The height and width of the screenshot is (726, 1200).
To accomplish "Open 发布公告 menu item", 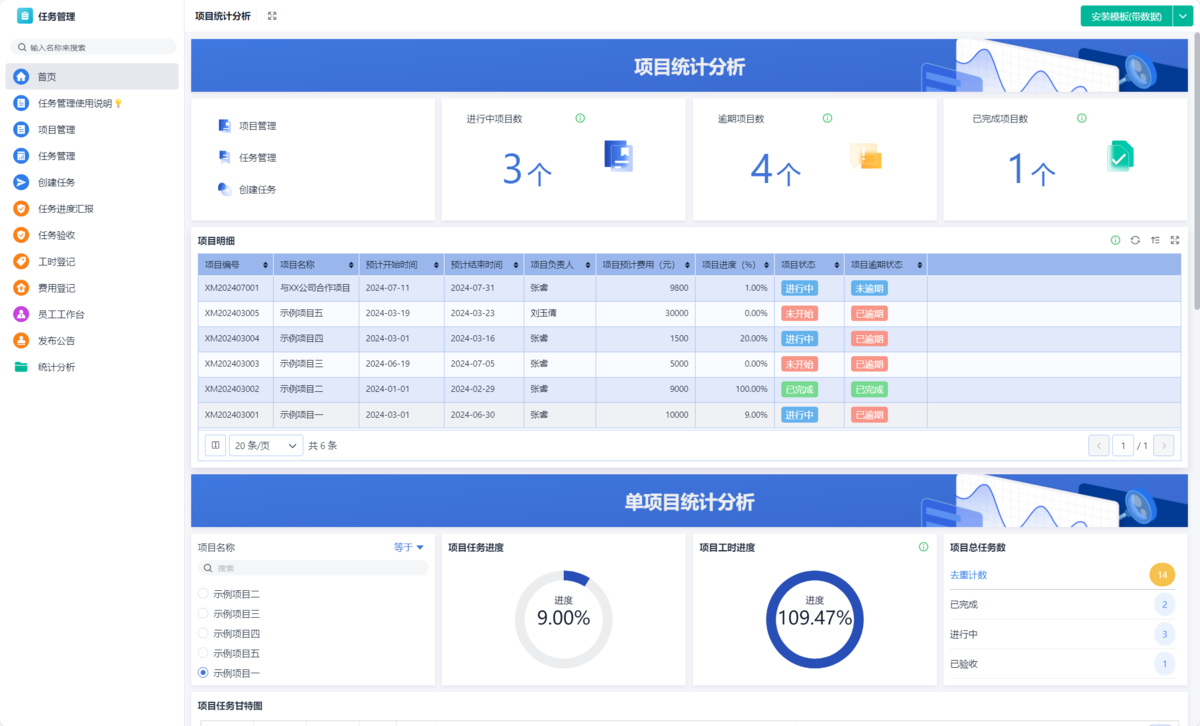I will coord(92,340).
